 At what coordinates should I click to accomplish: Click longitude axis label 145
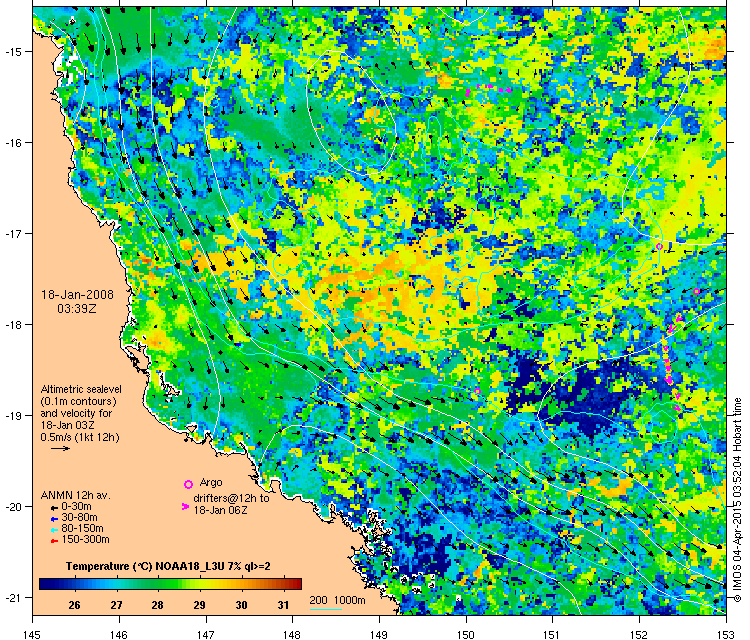pyautogui.click(x=33, y=635)
